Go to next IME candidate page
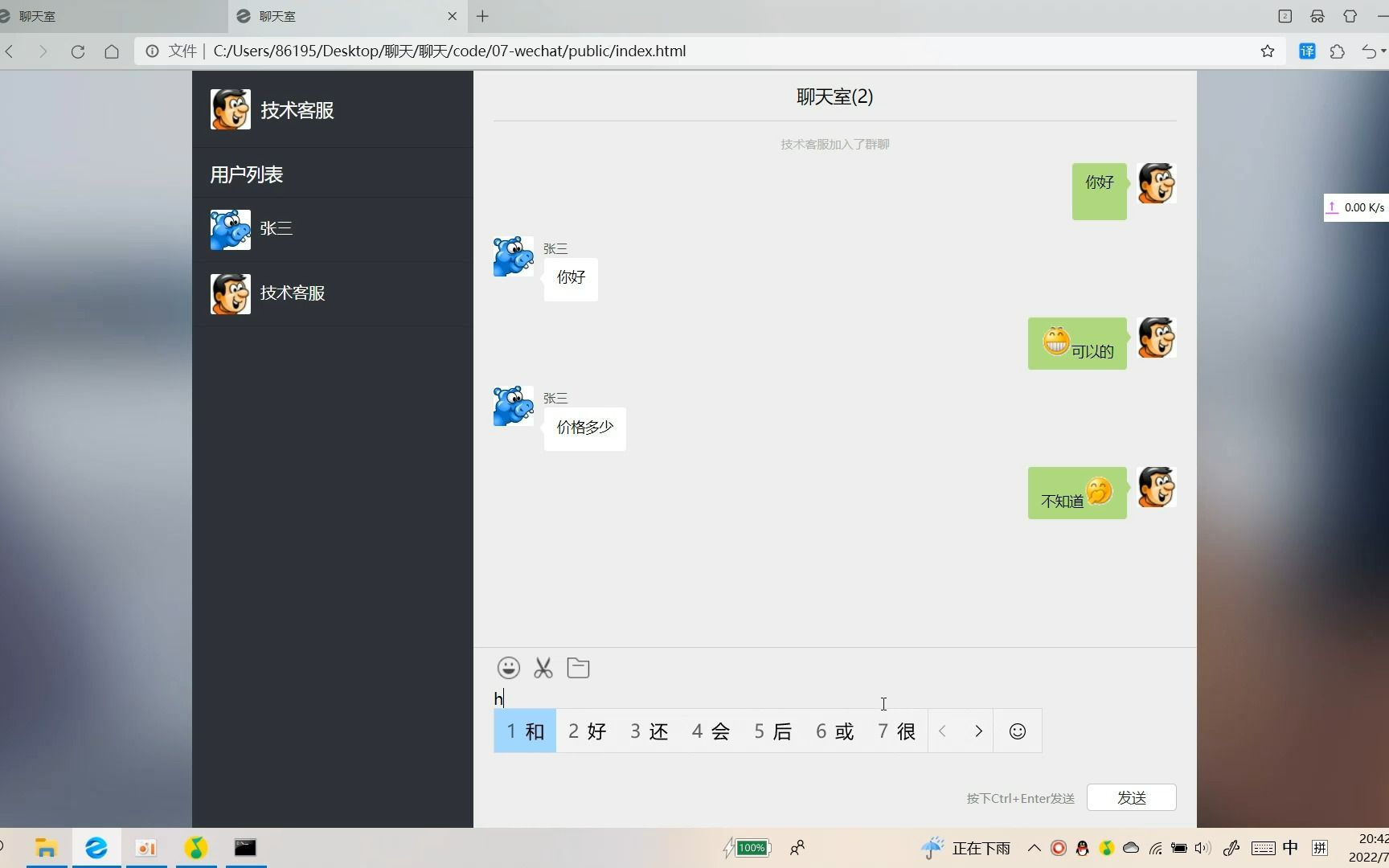This screenshot has width=1389, height=868. tap(978, 731)
